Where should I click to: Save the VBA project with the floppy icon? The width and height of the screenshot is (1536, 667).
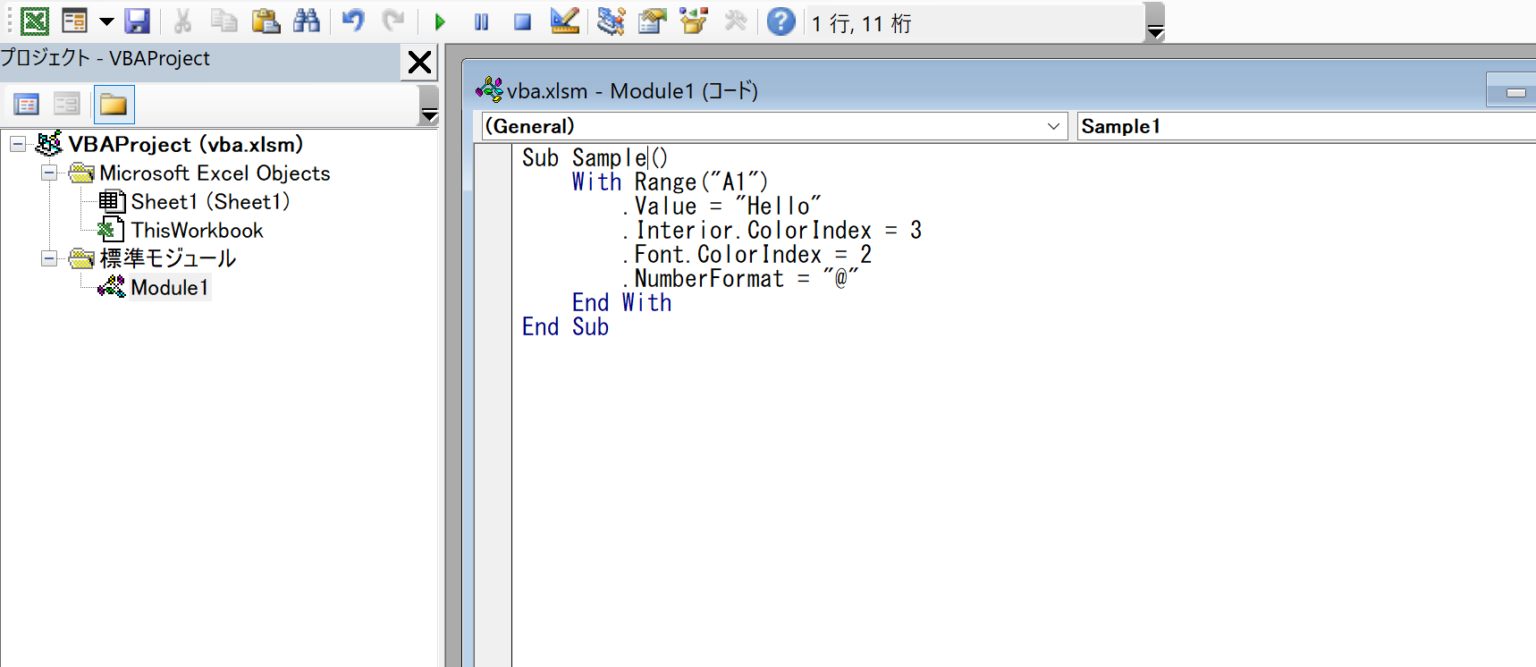point(137,21)
